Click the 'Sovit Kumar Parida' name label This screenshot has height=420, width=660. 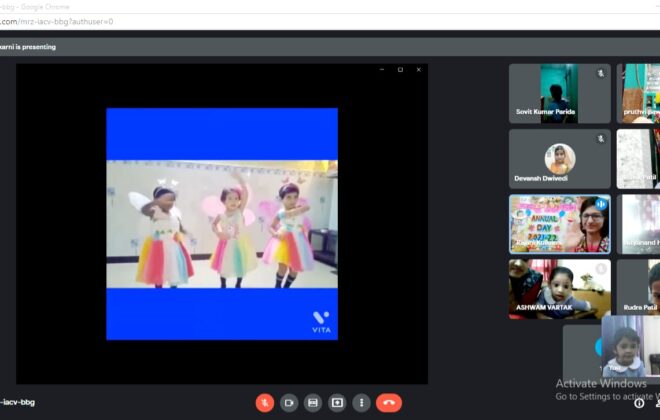coord(546,112)
